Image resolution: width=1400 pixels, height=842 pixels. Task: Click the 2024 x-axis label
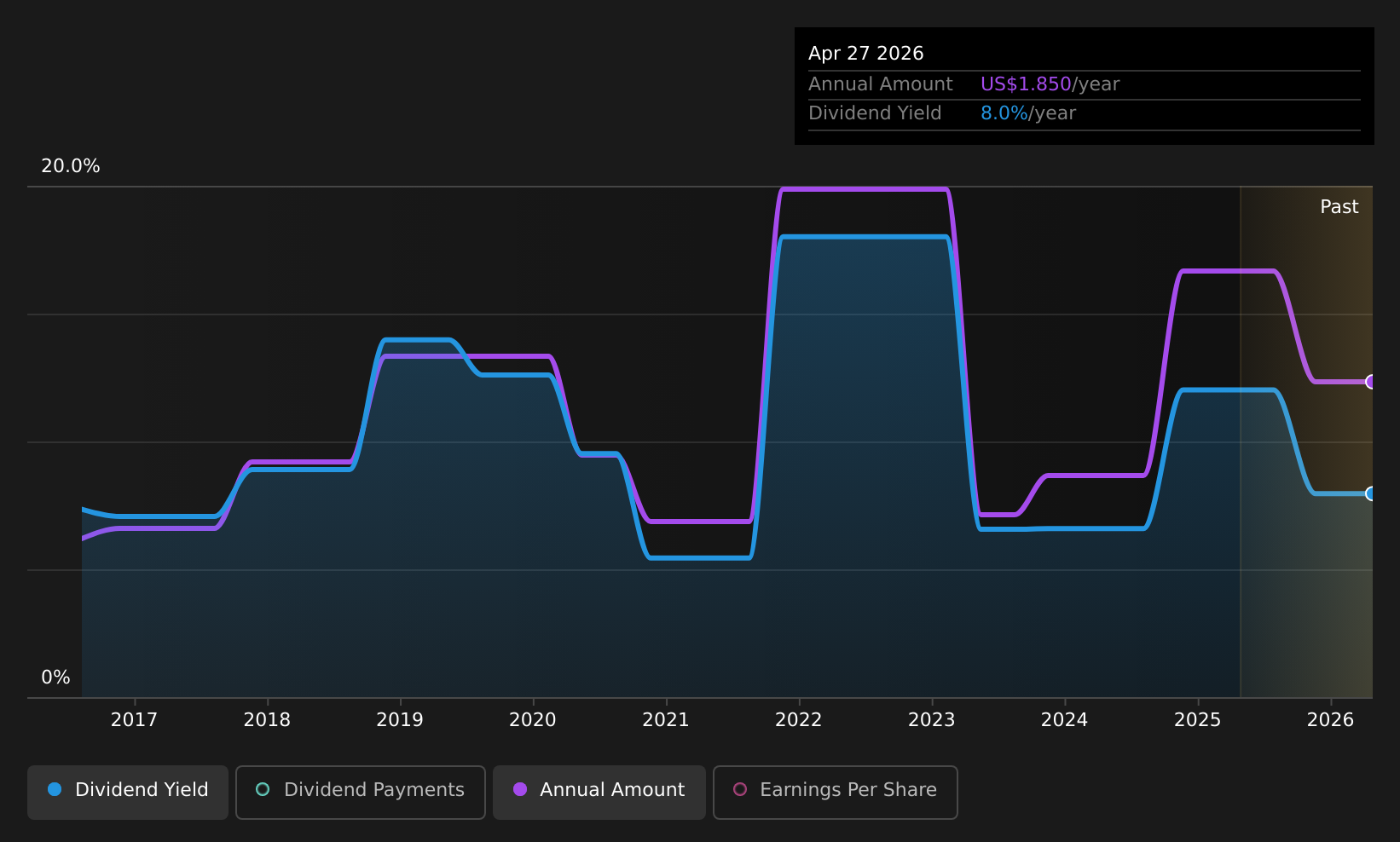[1065, 720]
